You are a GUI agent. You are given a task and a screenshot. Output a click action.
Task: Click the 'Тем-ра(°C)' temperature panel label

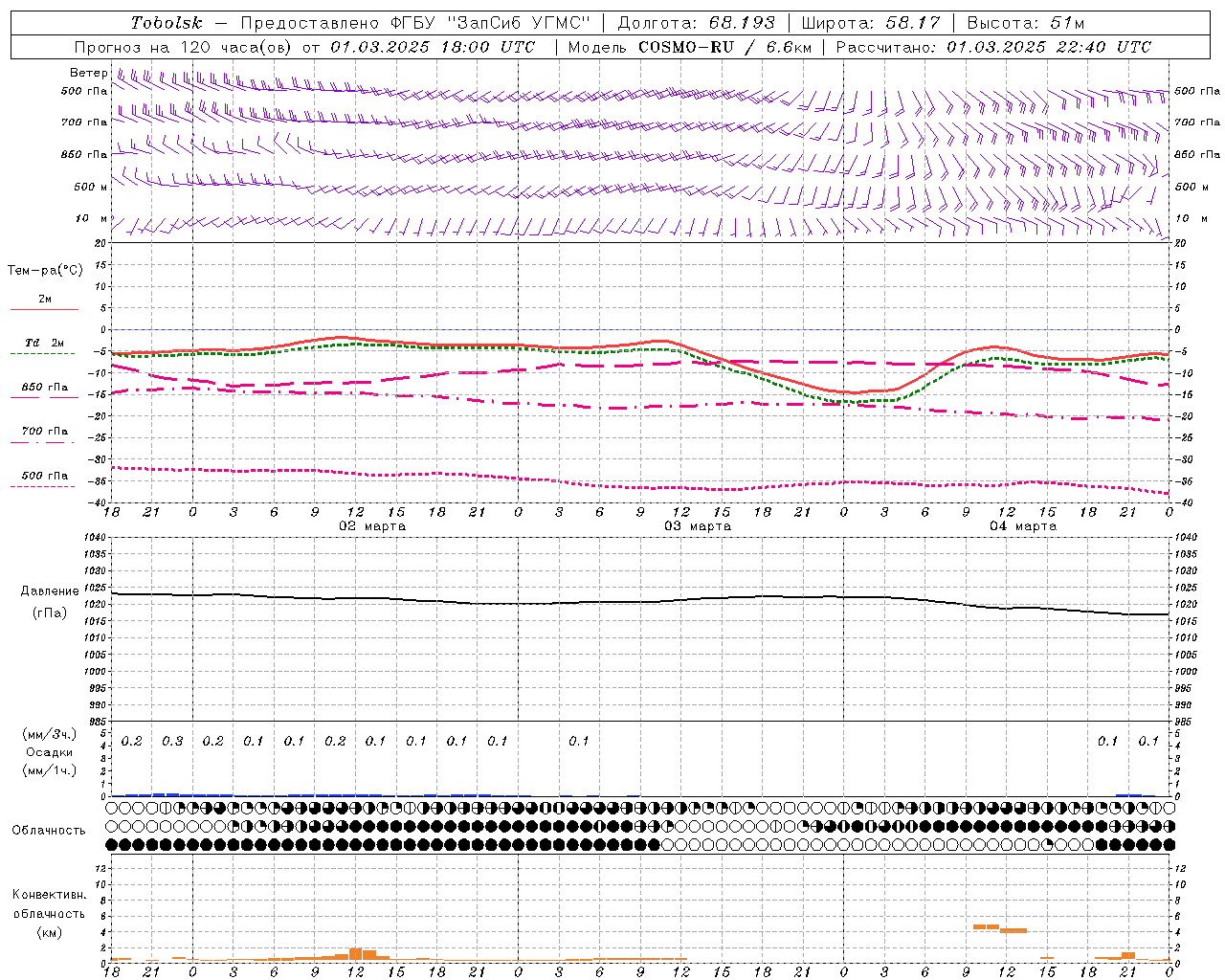[45, 271]
